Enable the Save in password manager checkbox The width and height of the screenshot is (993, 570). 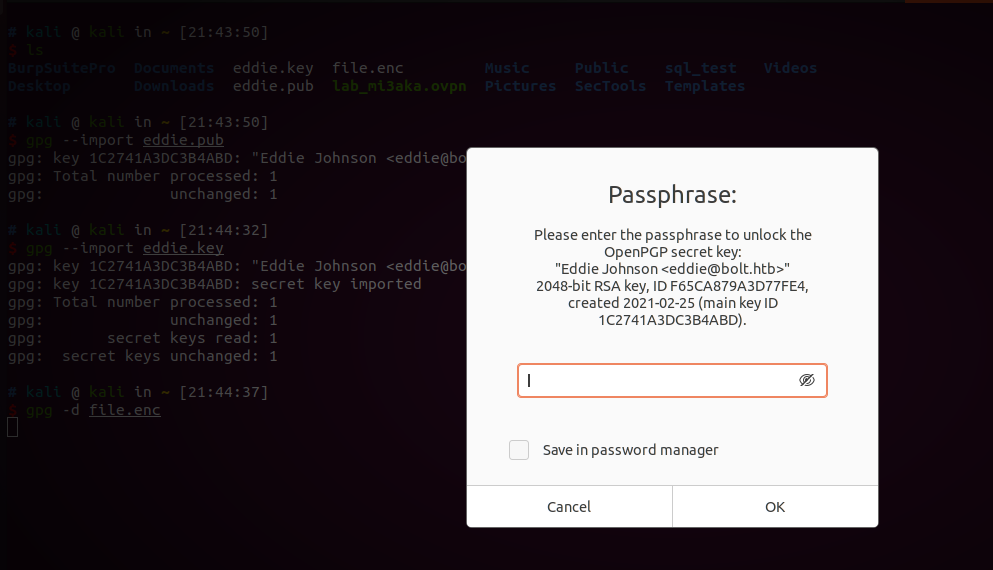(x=519, y=450)
